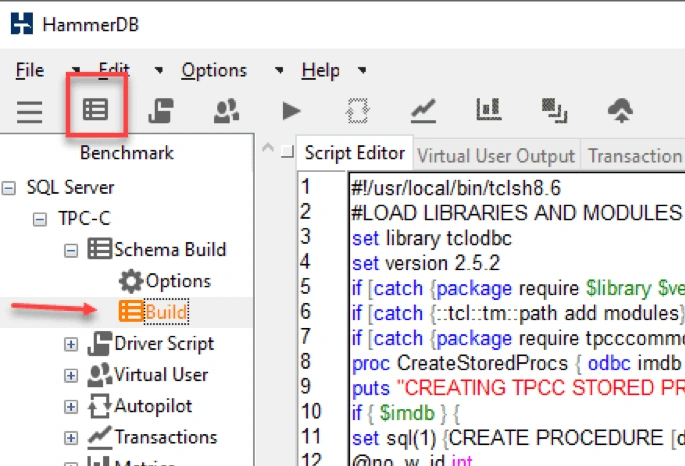
Task: Click the Transactions chart icon in tree
Action: 100,437
